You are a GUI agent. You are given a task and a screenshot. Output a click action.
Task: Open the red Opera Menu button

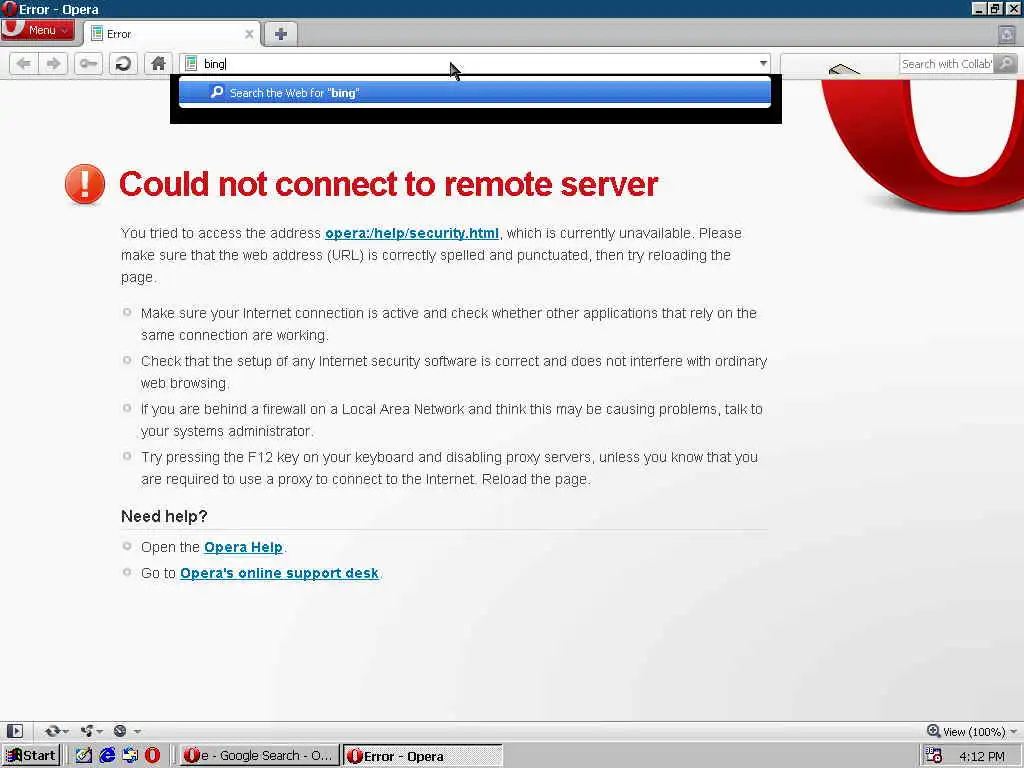[x=37, y=29]
